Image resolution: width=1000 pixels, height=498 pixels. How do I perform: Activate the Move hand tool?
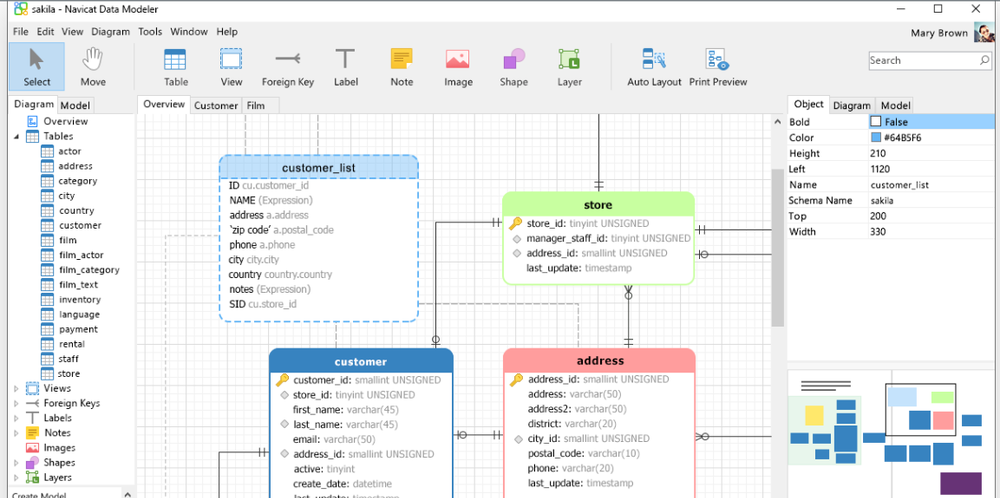coord(93,67)
